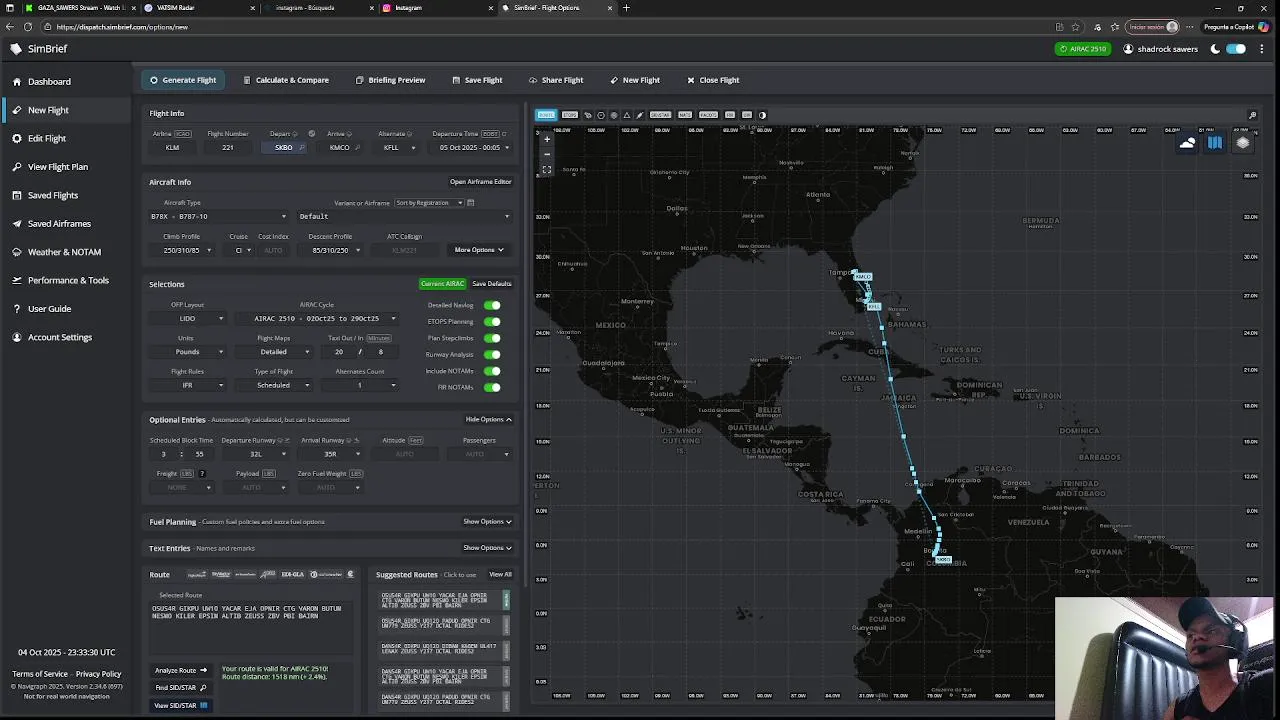
Task: Open the airframe list icon beside Sort by Registration
Action: tap(470, 203)
